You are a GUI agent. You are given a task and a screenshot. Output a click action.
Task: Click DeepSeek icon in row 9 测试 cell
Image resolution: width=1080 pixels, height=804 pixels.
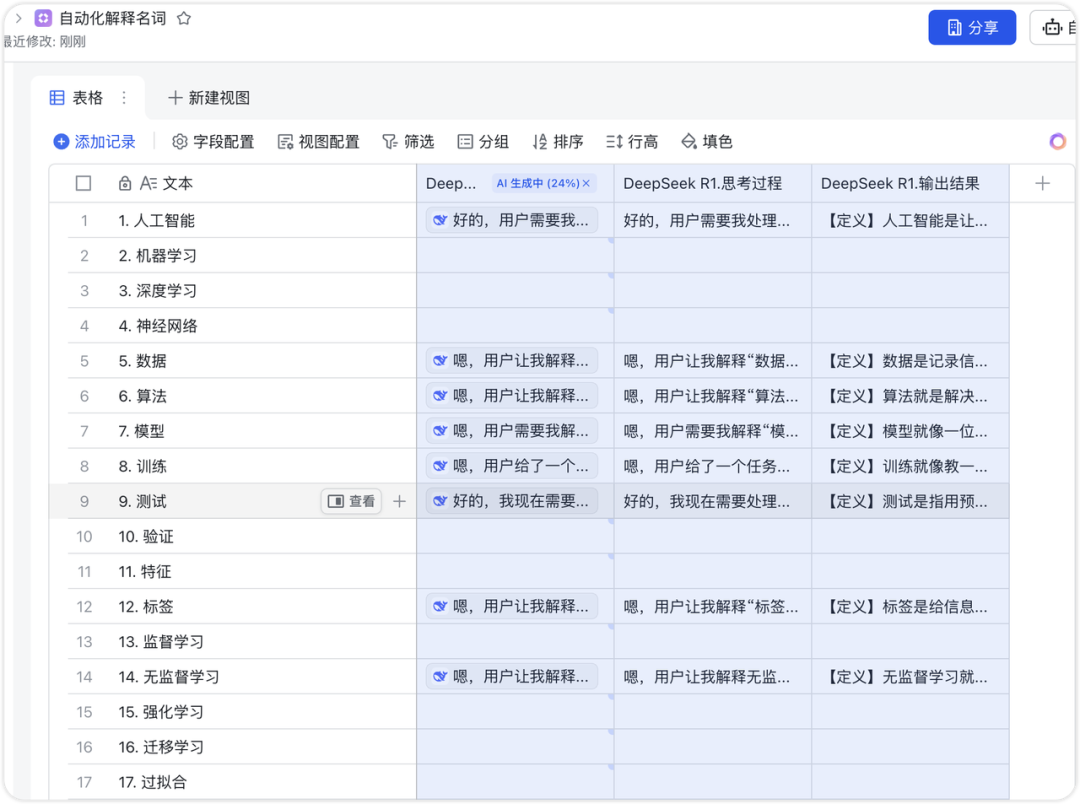439,501
